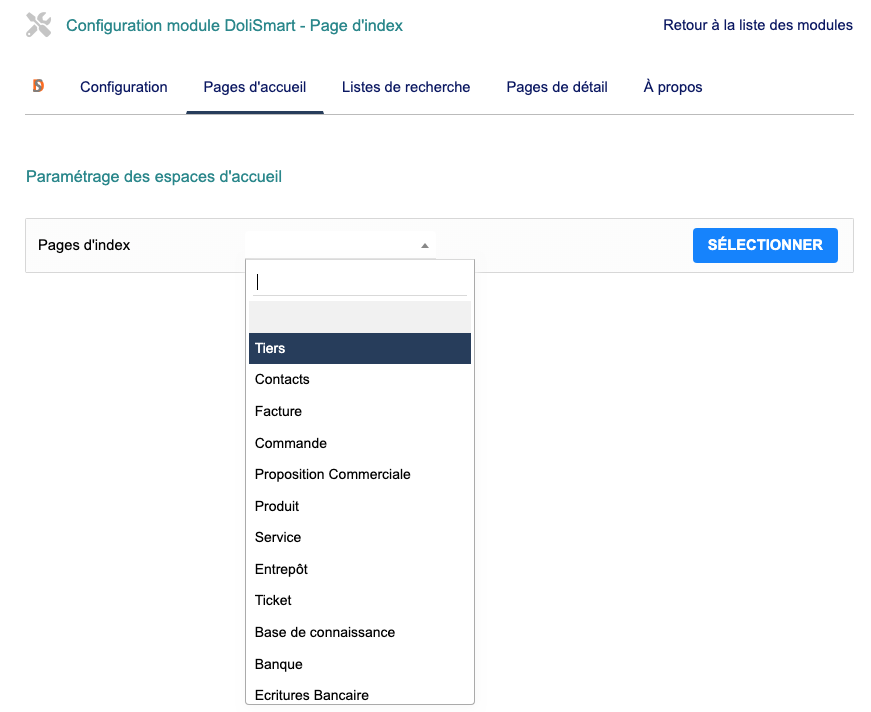Screen dimensions: 871x712
Task: Collapse the Pages d'index dropdown arrow
Action: (x=425, y=246)
